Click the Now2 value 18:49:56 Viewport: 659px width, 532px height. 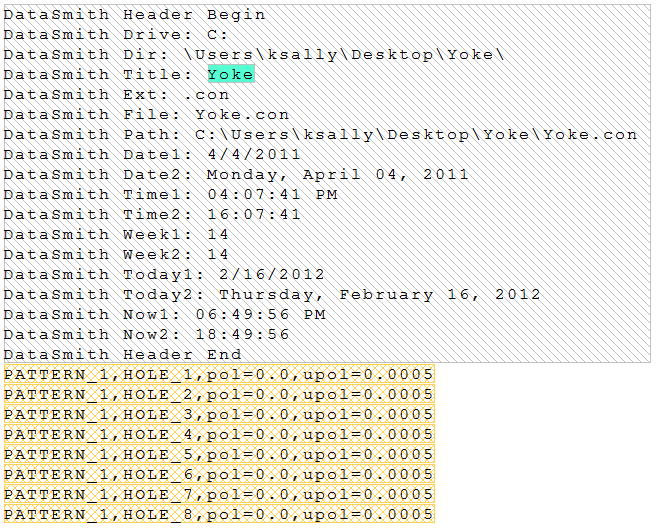tap(248, 334)
